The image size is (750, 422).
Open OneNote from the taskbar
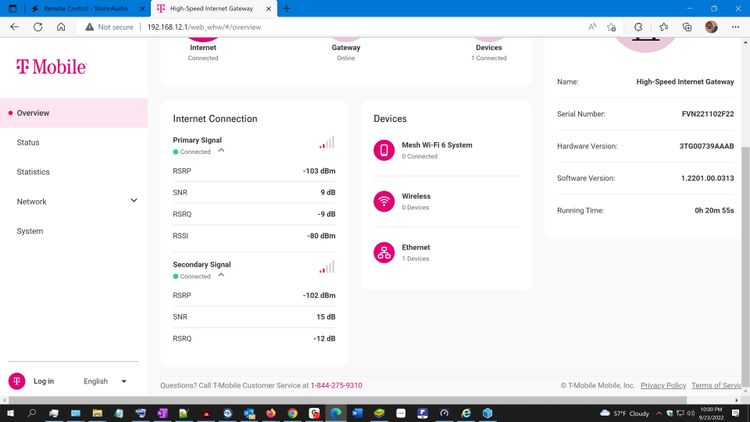coord(162,413)
